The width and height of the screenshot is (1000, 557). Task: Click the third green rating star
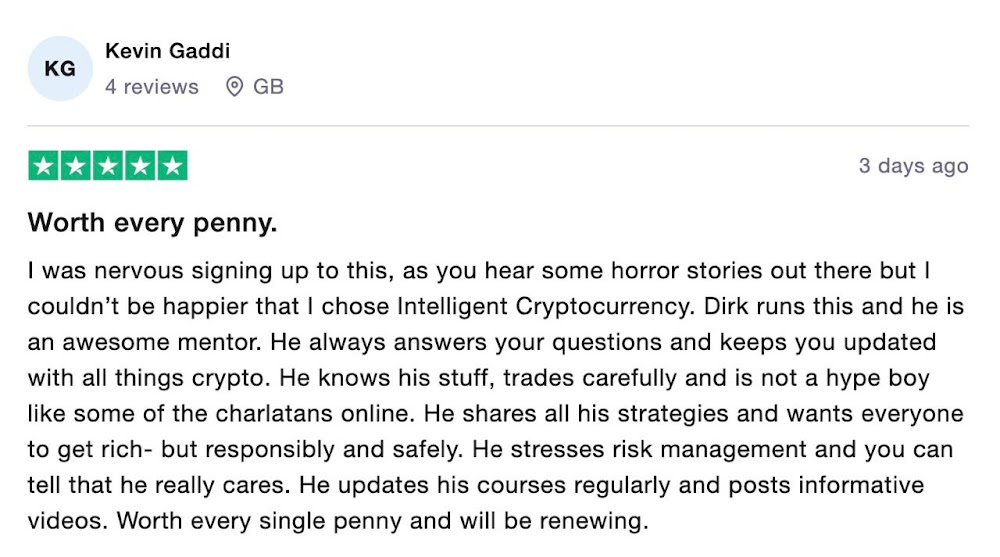108,166
